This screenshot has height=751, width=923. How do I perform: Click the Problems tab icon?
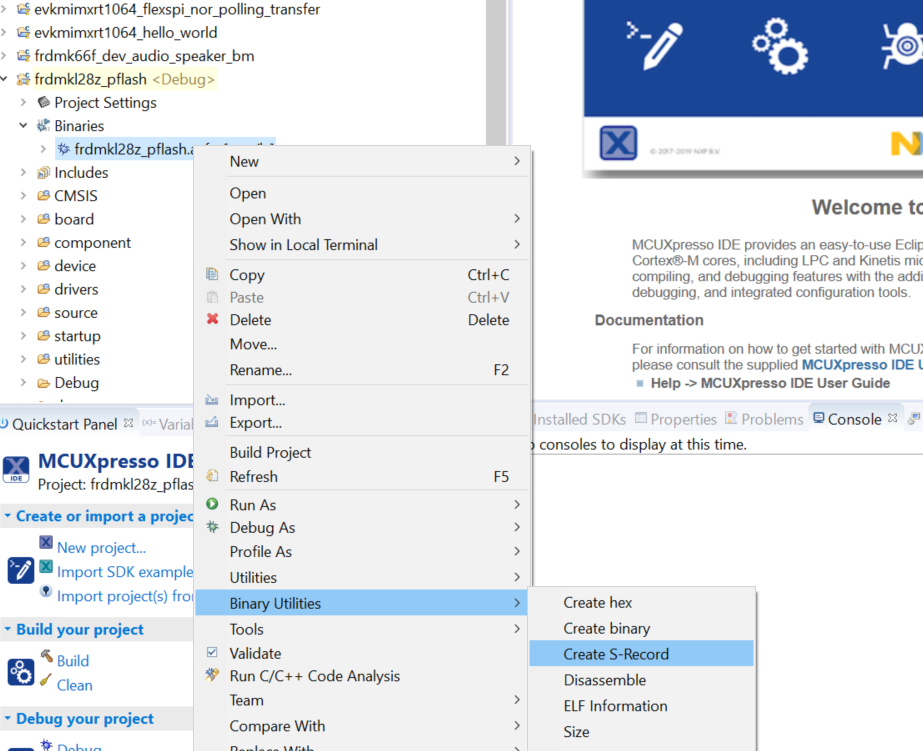[731, 418]
